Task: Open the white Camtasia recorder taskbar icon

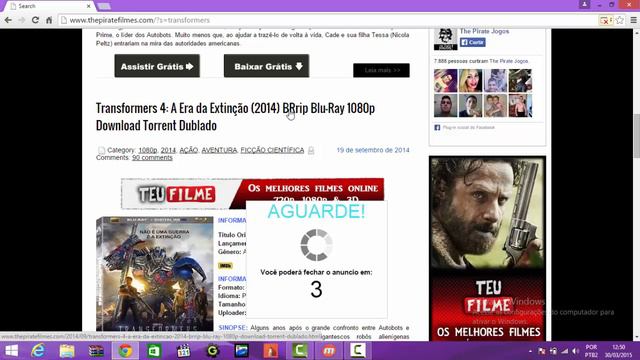Action: [x=358, y=351]
